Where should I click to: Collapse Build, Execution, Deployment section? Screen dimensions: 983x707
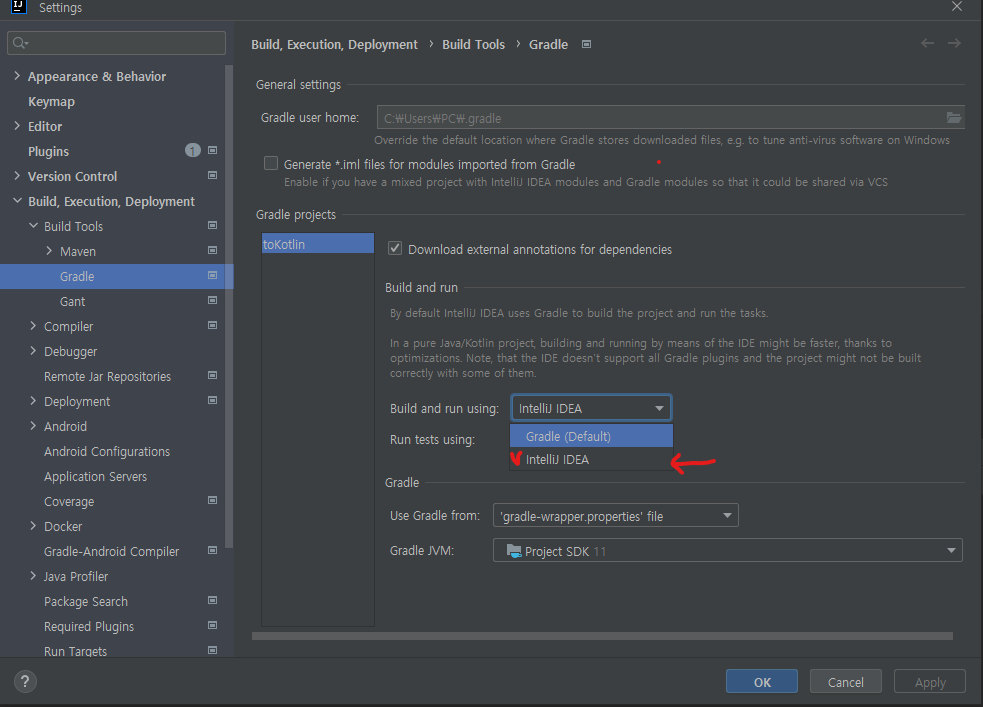(x=17, y=201)
